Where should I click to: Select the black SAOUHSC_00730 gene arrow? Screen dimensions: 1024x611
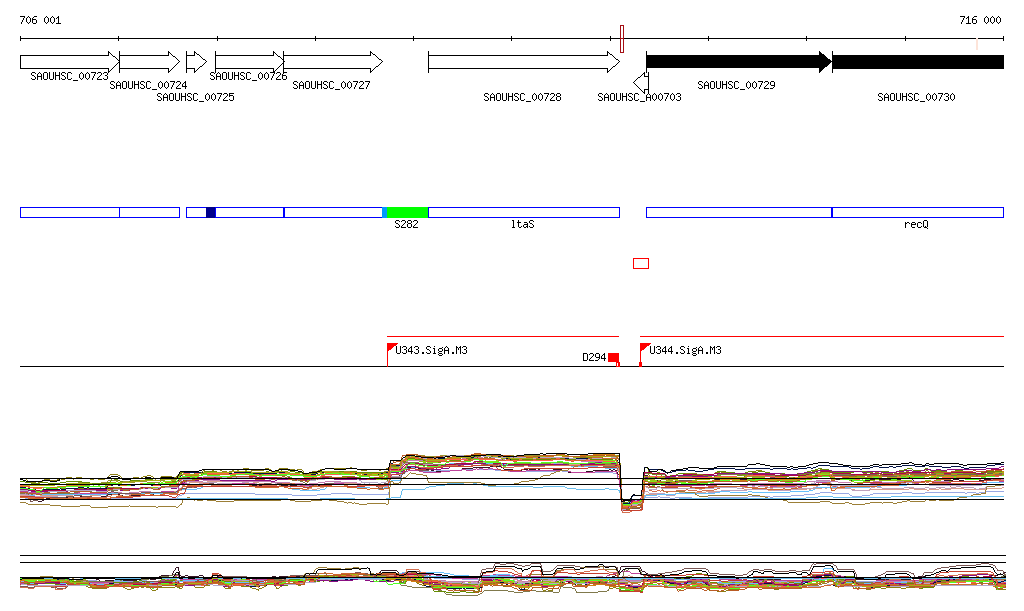point(918,62)
